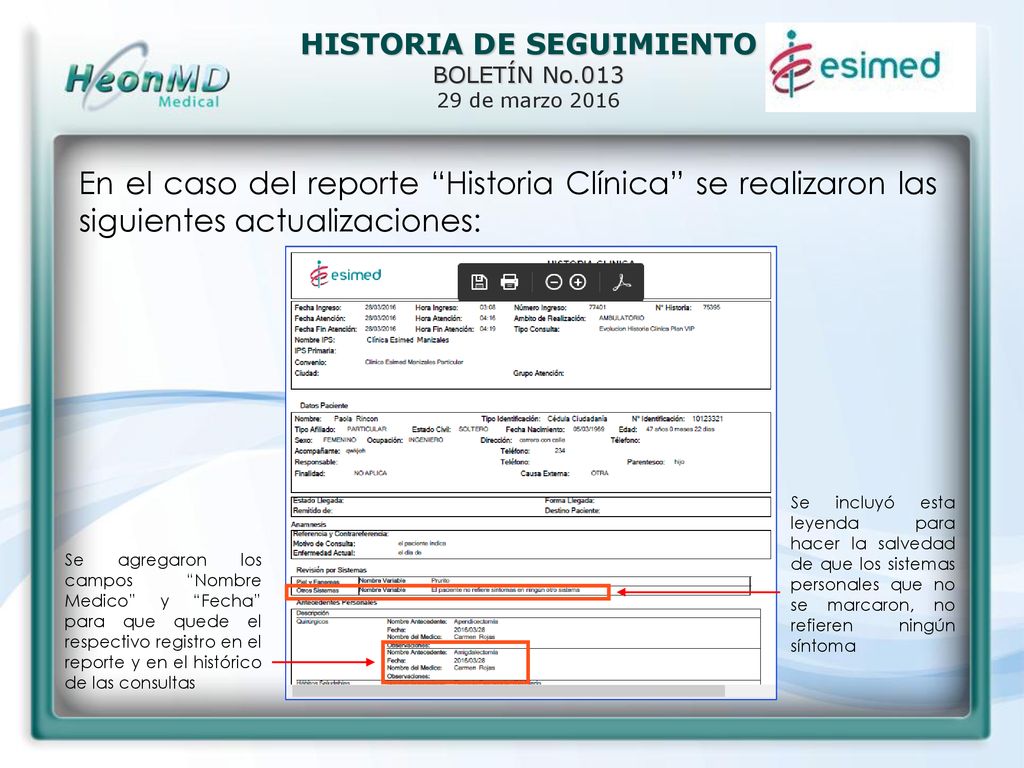Click 'Carmen Rojas' under Amigdalectomía
The image size is (1024, 768).
click(x=474, y=668)
